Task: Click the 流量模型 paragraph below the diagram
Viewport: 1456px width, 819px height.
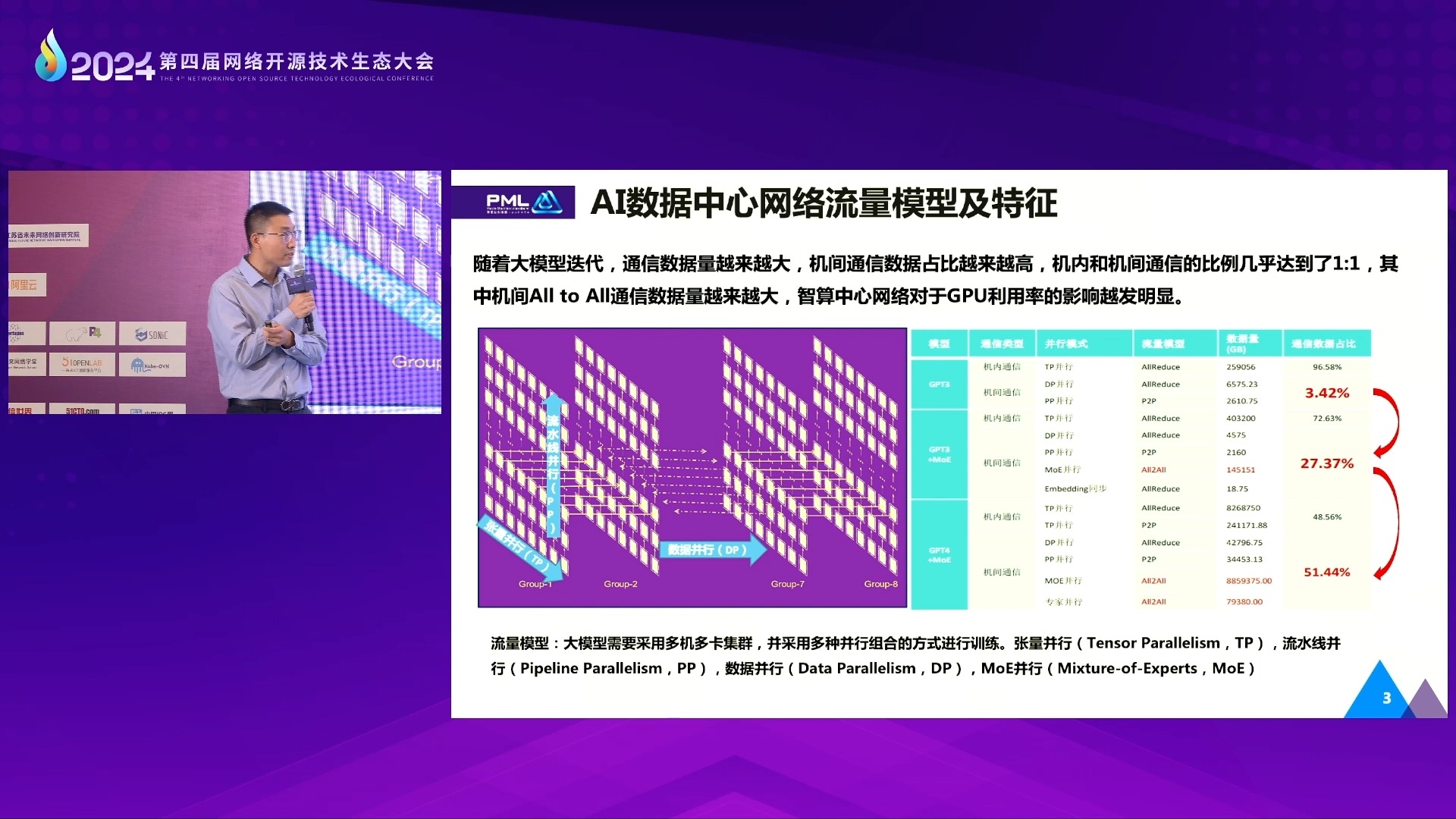Action: [x=915, y=656]
